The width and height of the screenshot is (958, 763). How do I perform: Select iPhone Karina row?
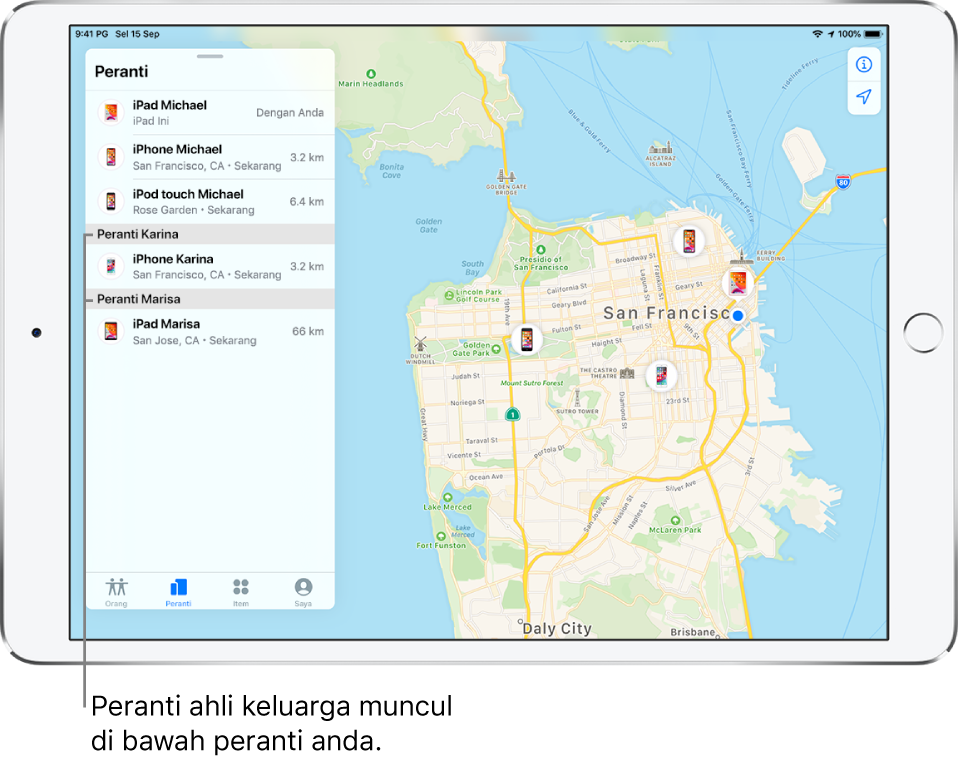pyautogui.click(x=210, y=266)
